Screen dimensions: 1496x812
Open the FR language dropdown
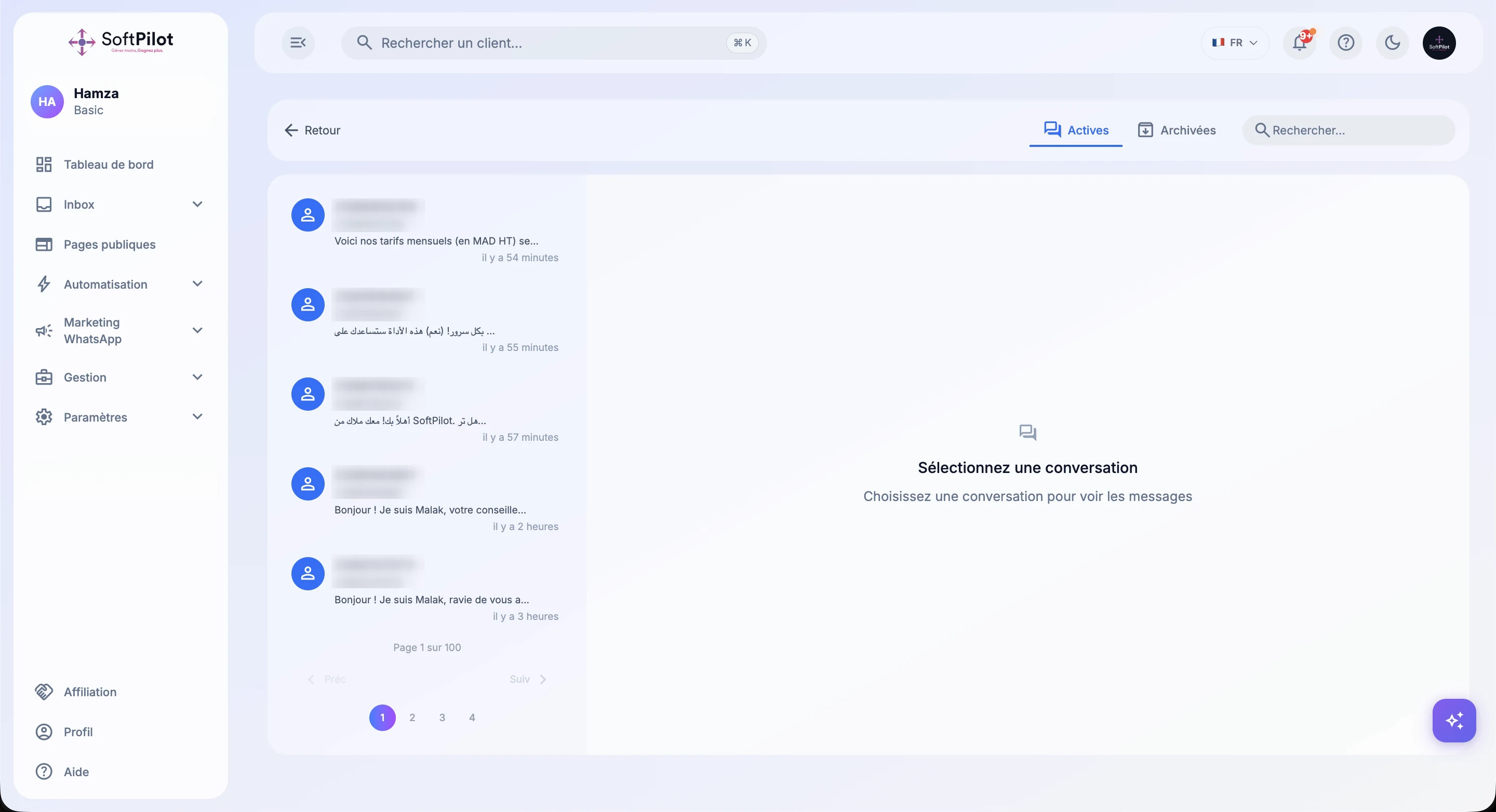[1235, 43]
